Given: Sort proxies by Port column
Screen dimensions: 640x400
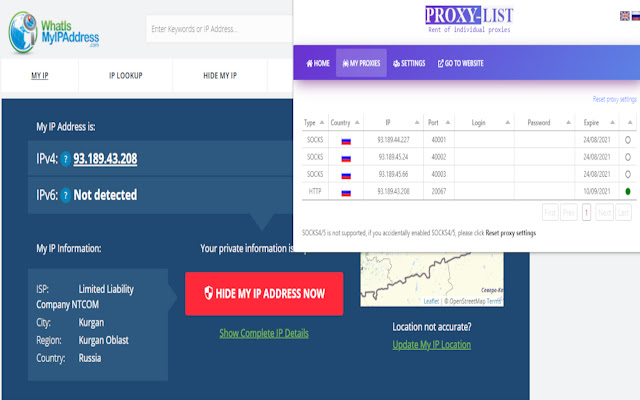Looking at the screenshot, I should tap(439, 122).
